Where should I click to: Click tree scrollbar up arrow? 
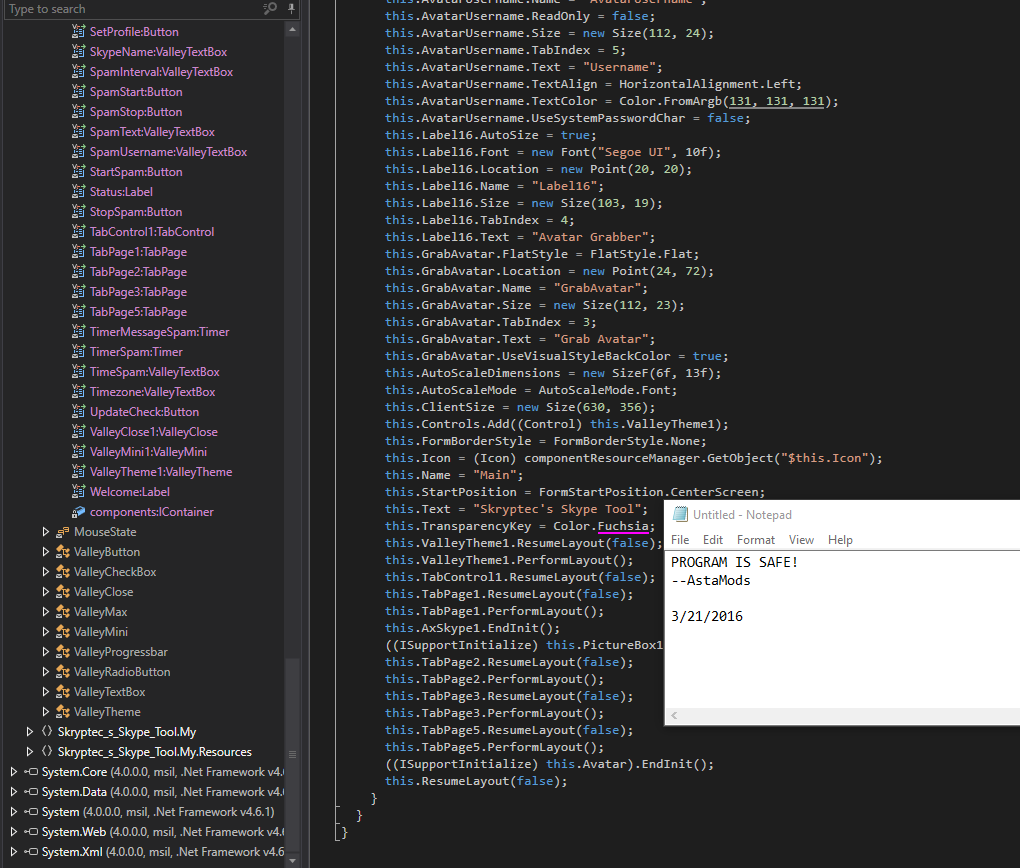tap(292, 29)
